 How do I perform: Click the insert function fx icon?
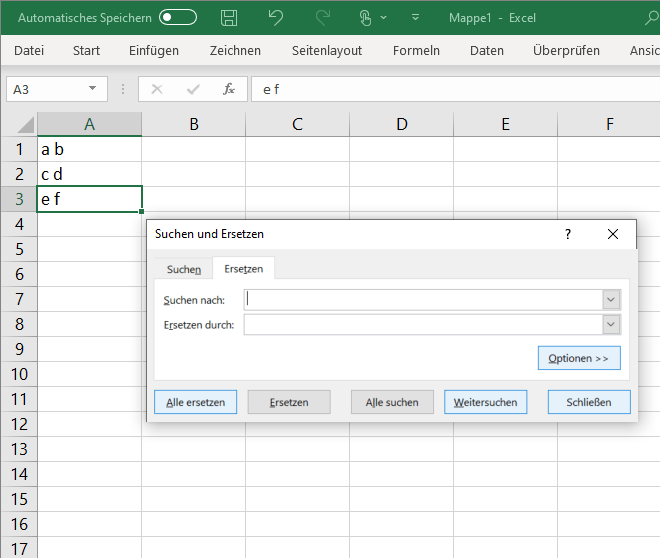click(229, 89)
